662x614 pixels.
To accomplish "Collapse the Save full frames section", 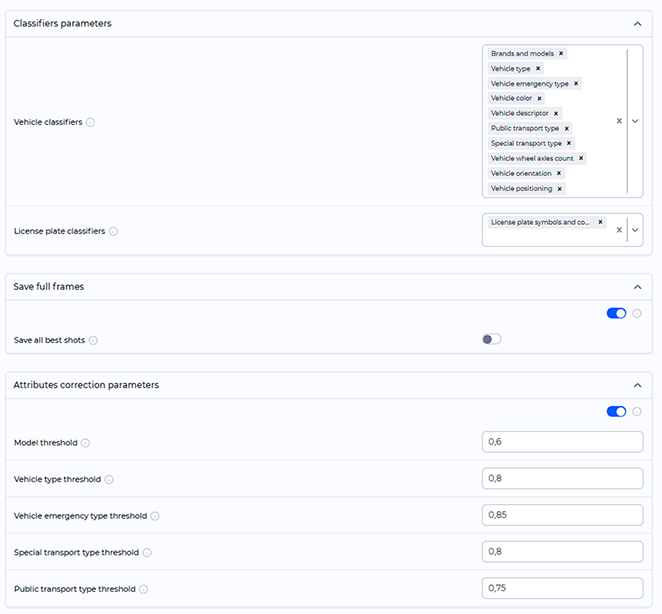I will (x=638, y=287).
